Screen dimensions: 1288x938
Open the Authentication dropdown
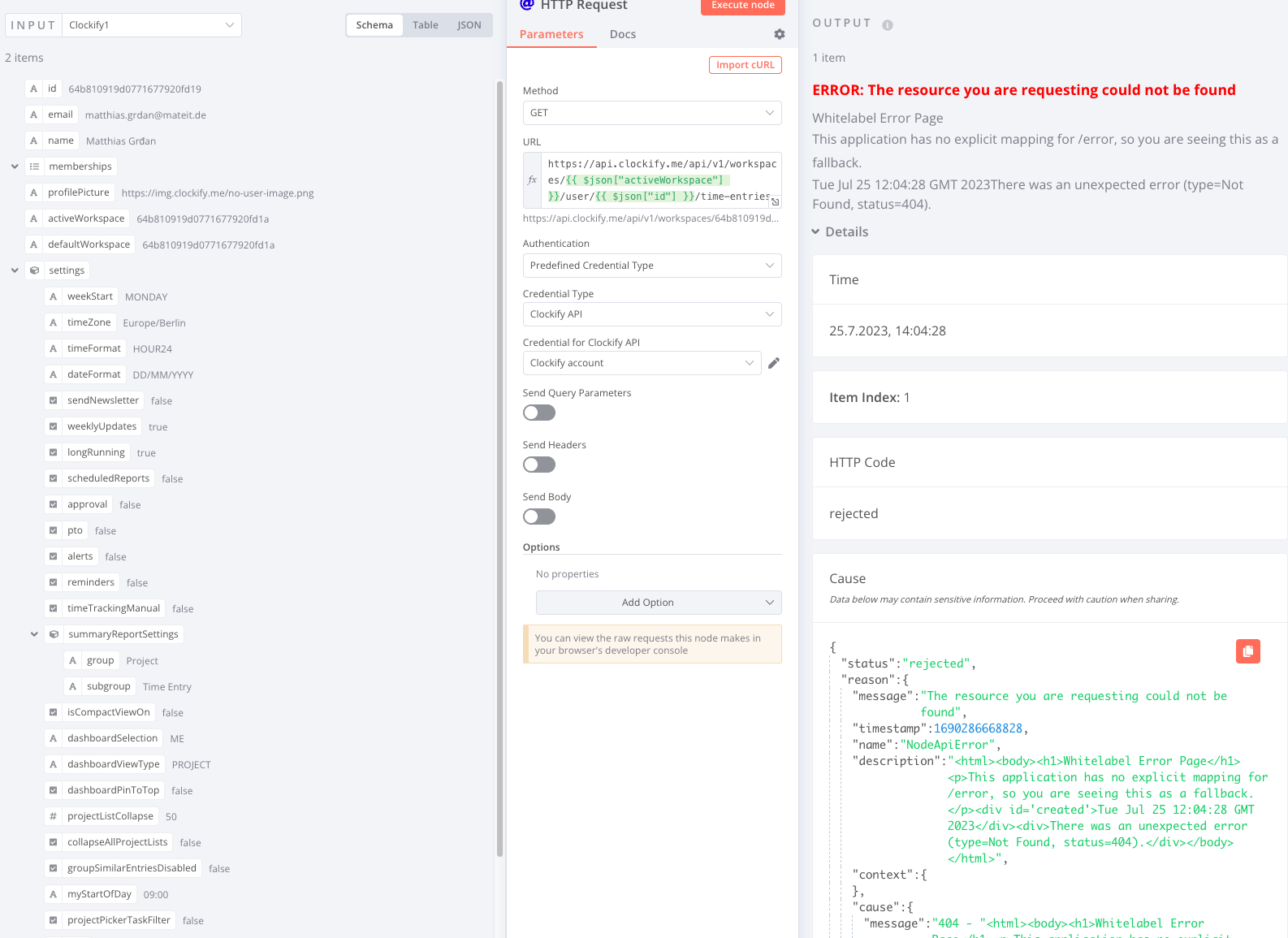coord(652,266)
